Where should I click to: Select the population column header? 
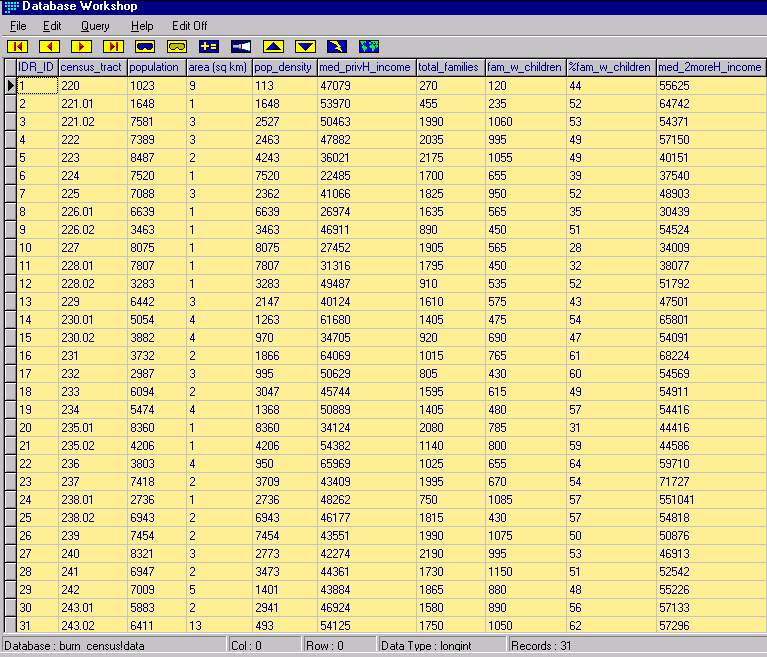155,68
